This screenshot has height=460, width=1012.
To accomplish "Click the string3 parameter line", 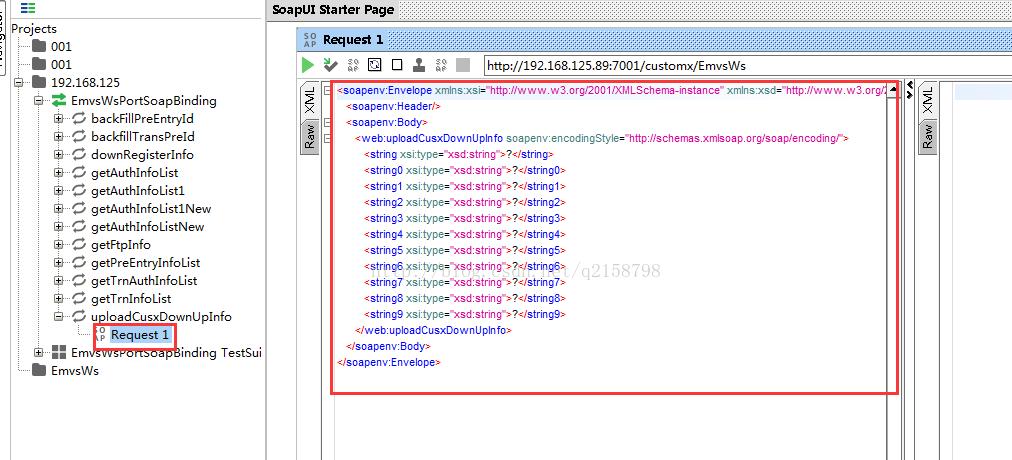I will pos(465,218).
